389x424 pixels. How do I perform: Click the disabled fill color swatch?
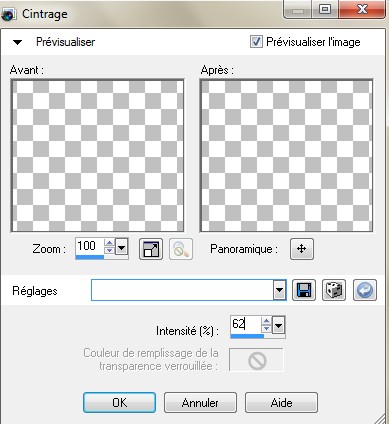(256, 360)
